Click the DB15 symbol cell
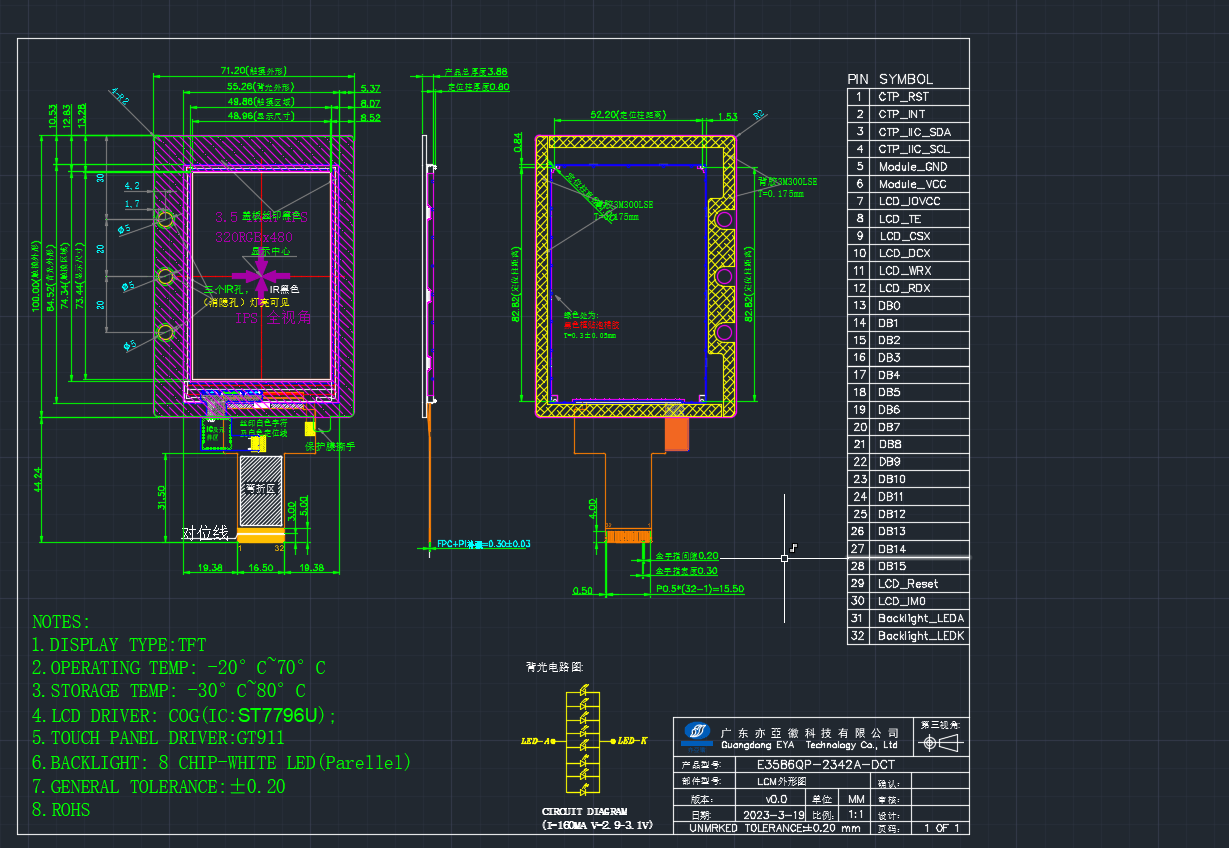 [x=893, y=566]
